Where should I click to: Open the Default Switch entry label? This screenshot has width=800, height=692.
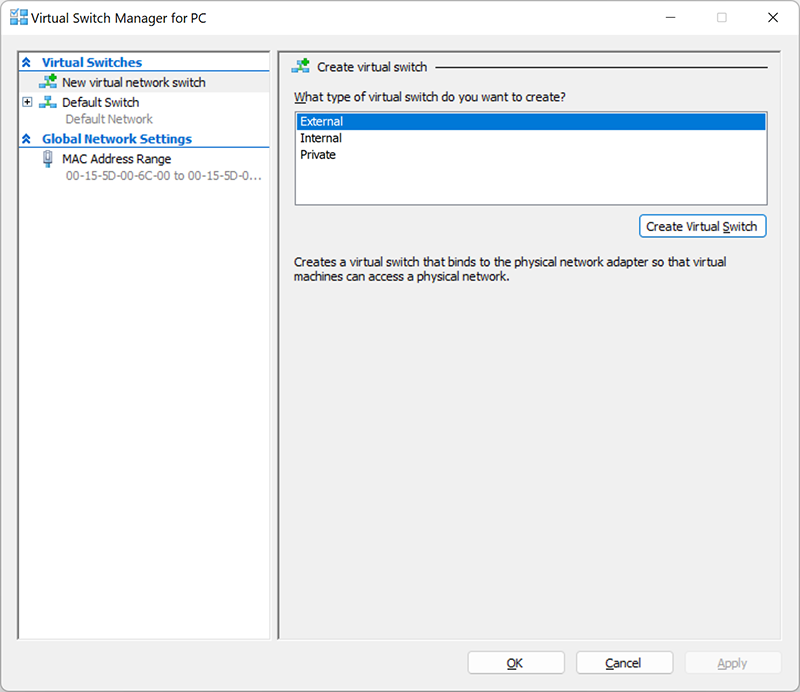100,102
